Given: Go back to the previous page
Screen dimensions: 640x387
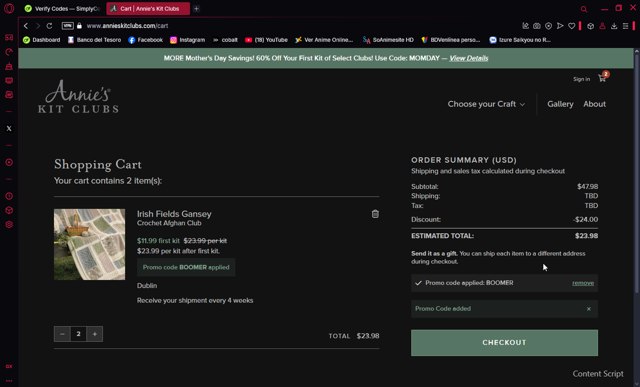Looking at the screenshot, I should coord(26,26).
